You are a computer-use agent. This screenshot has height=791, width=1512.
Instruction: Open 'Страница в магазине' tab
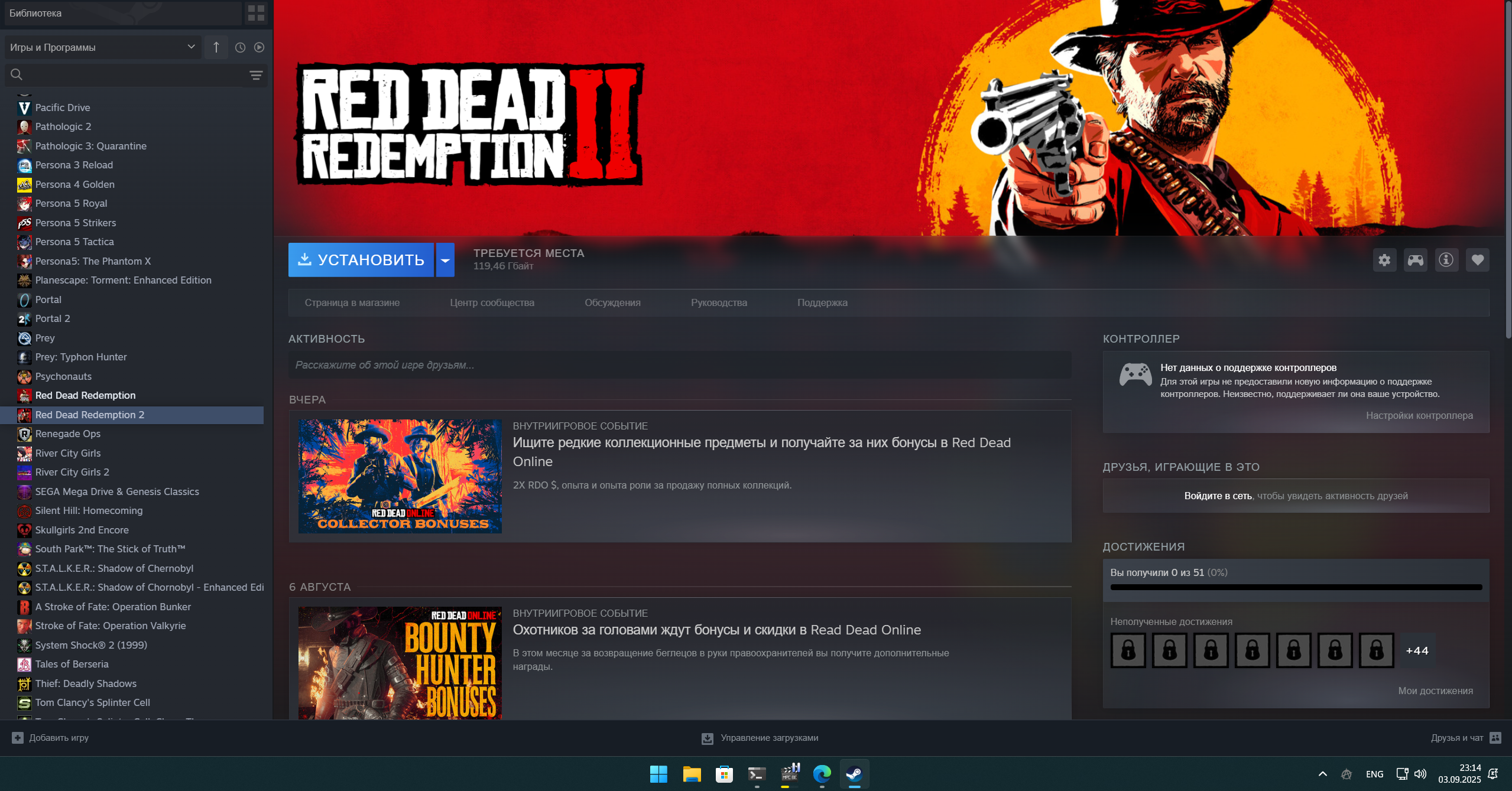pos(352,302)
